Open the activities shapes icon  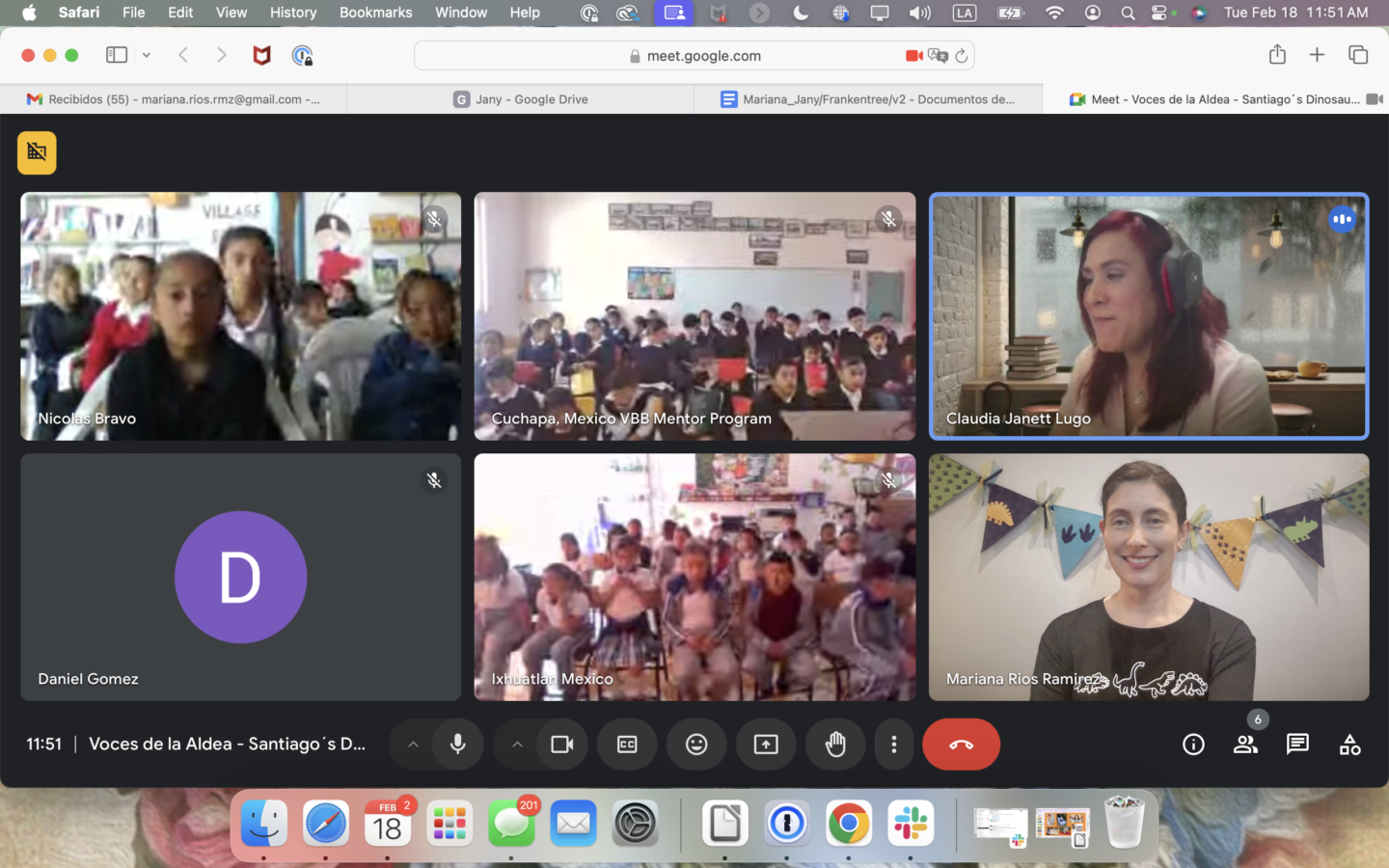tap(1349, 745)
